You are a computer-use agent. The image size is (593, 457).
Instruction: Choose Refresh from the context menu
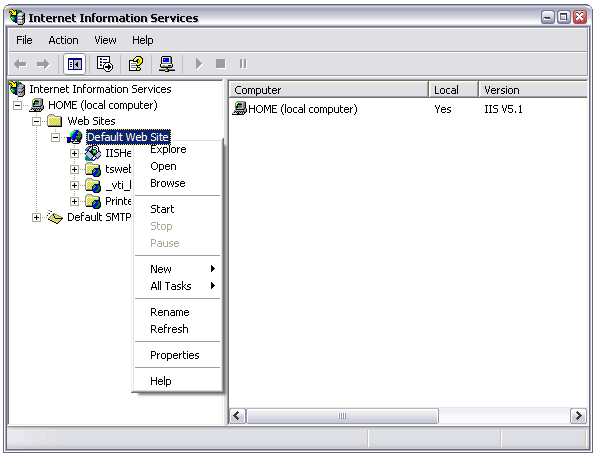click(x=177, y=329)
